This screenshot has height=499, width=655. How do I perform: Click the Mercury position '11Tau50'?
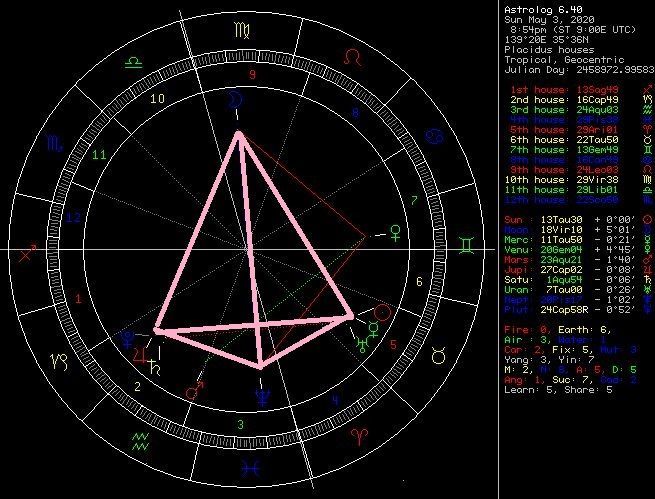tap(561, 240)
